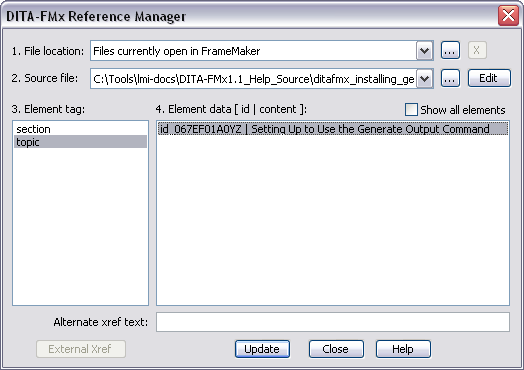
Task: Select the section element tag
Action: coord(80,129)
